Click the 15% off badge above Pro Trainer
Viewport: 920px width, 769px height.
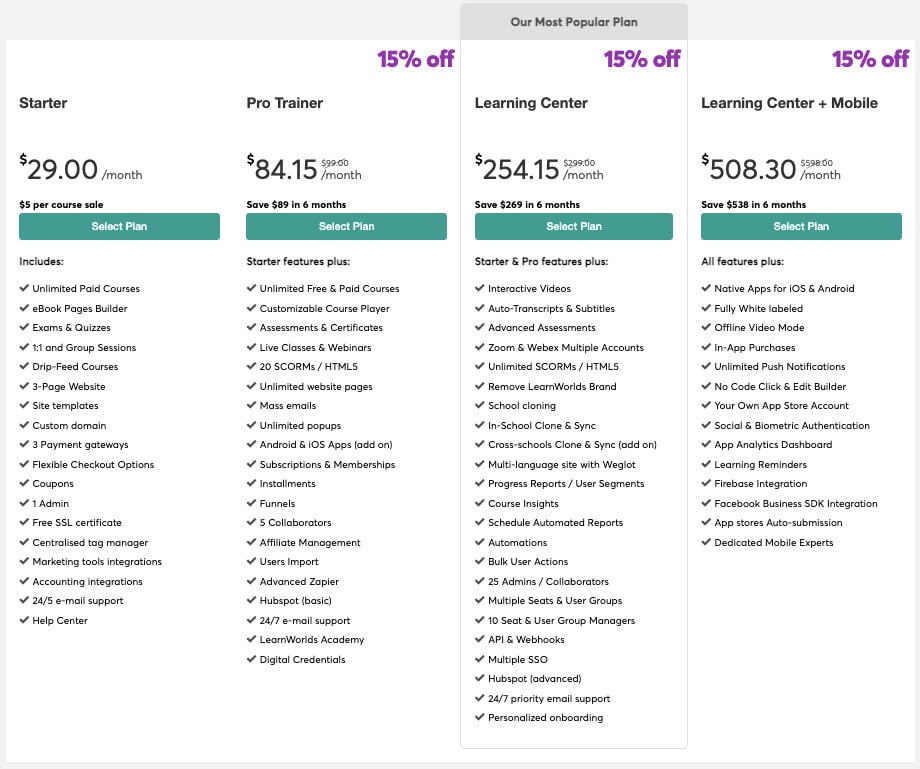415,60
